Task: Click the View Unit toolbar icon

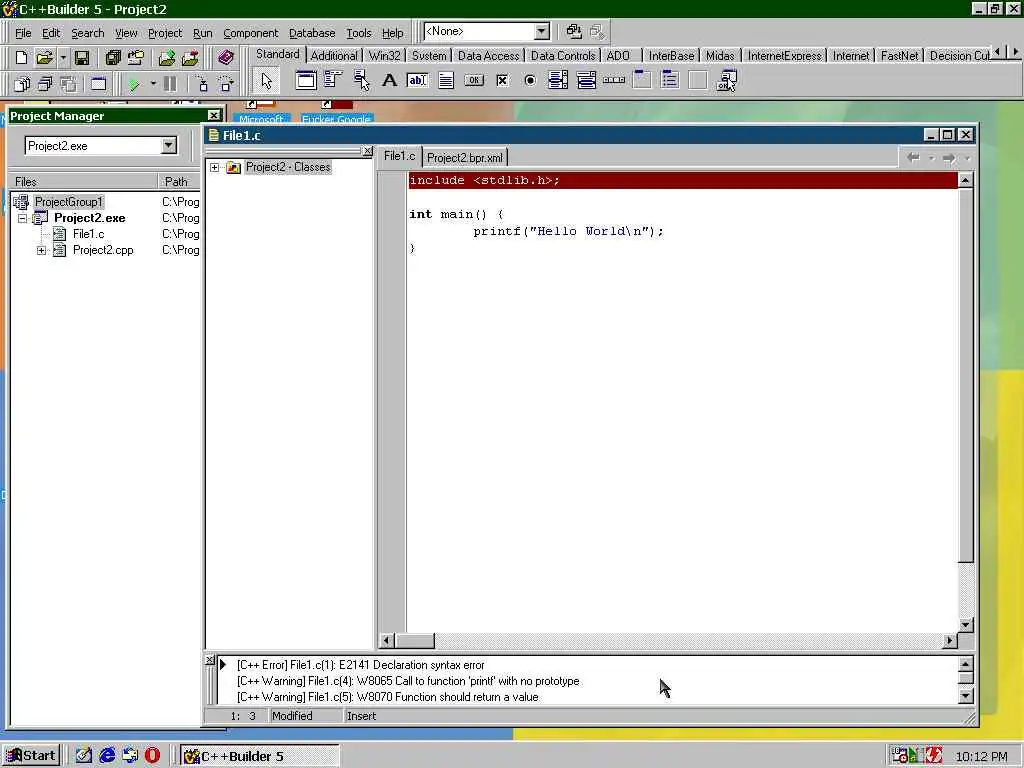Action: tap(22, 84)
